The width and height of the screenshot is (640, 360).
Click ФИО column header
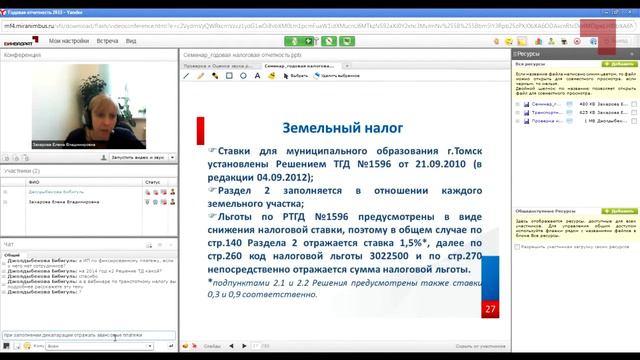[x=84, y=182]
